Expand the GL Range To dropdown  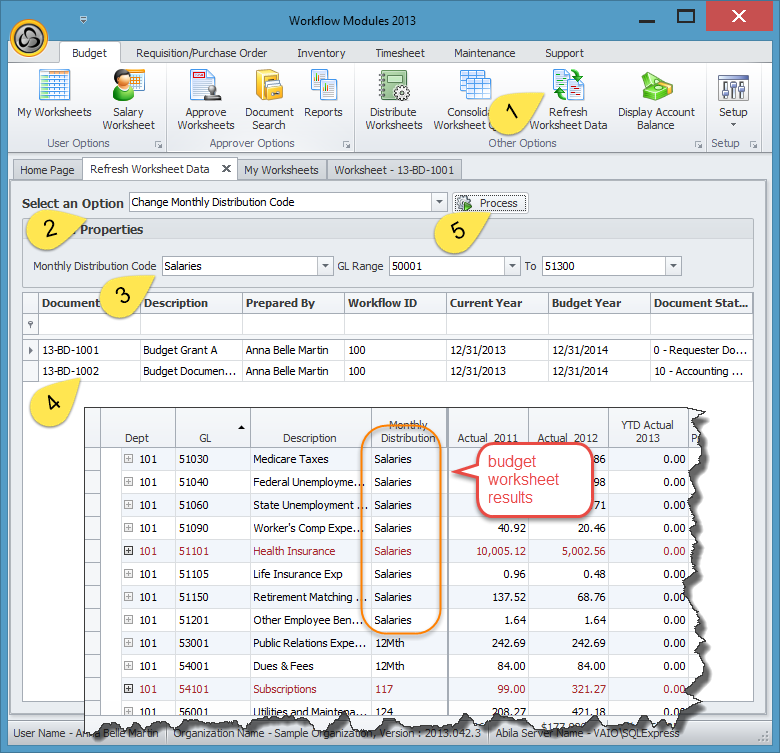click(673, 266)
